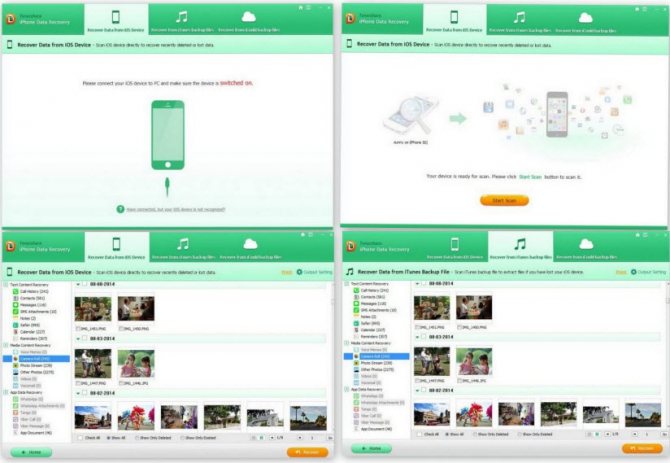Select Safari in the iTunes Backup results sidebar
This screenshot has width=670, height=463.
tap(367, 323)
